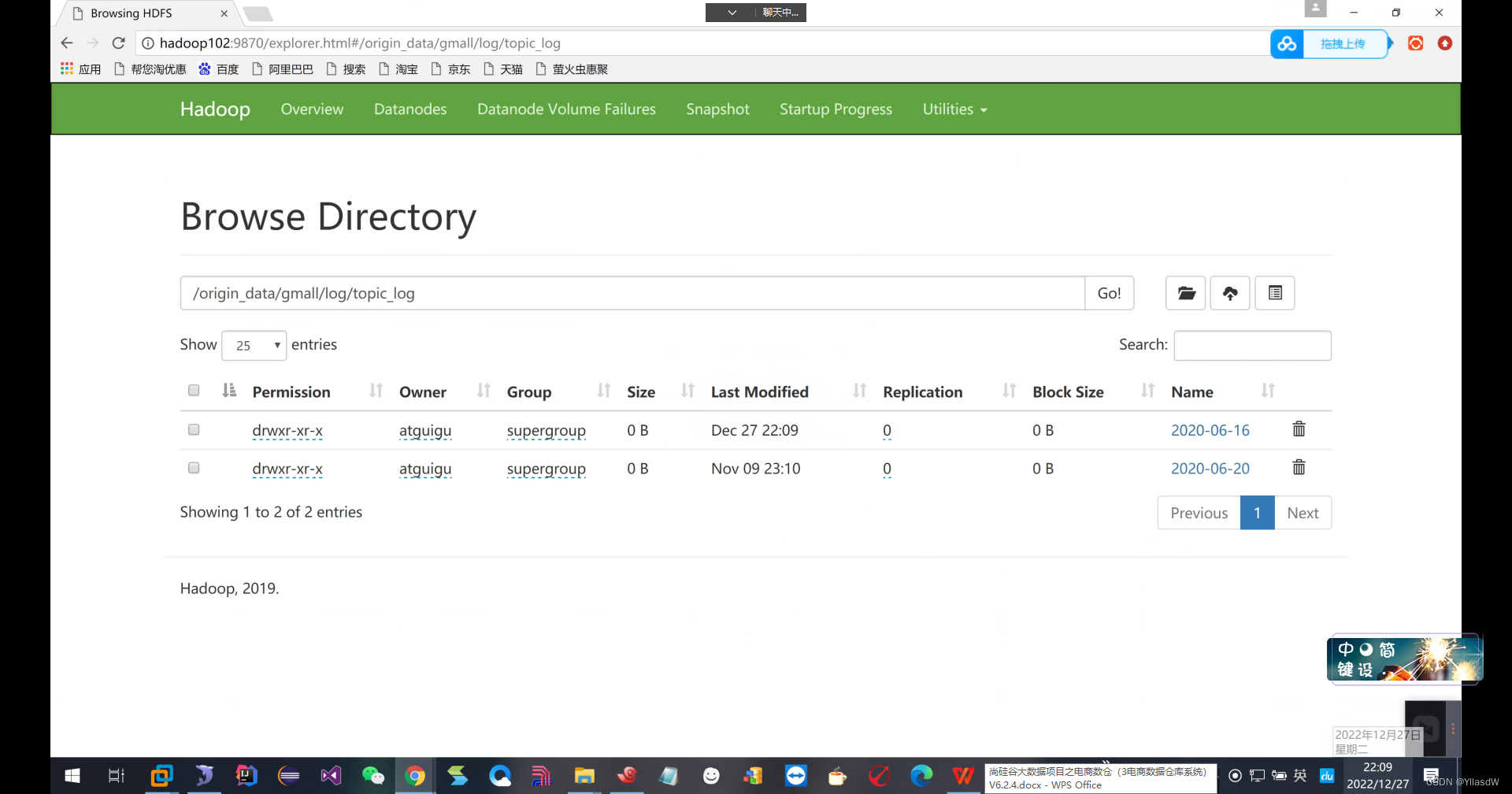
Task: Open the Startup Progress page
Action: (x=836, y=109)
